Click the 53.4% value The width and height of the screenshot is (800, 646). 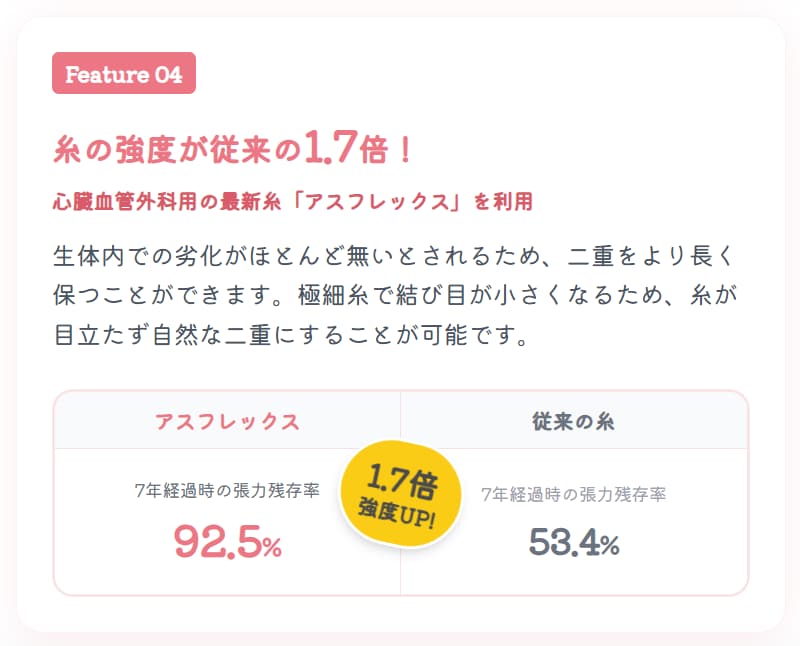pyautogui.click(x=573, y=542)
